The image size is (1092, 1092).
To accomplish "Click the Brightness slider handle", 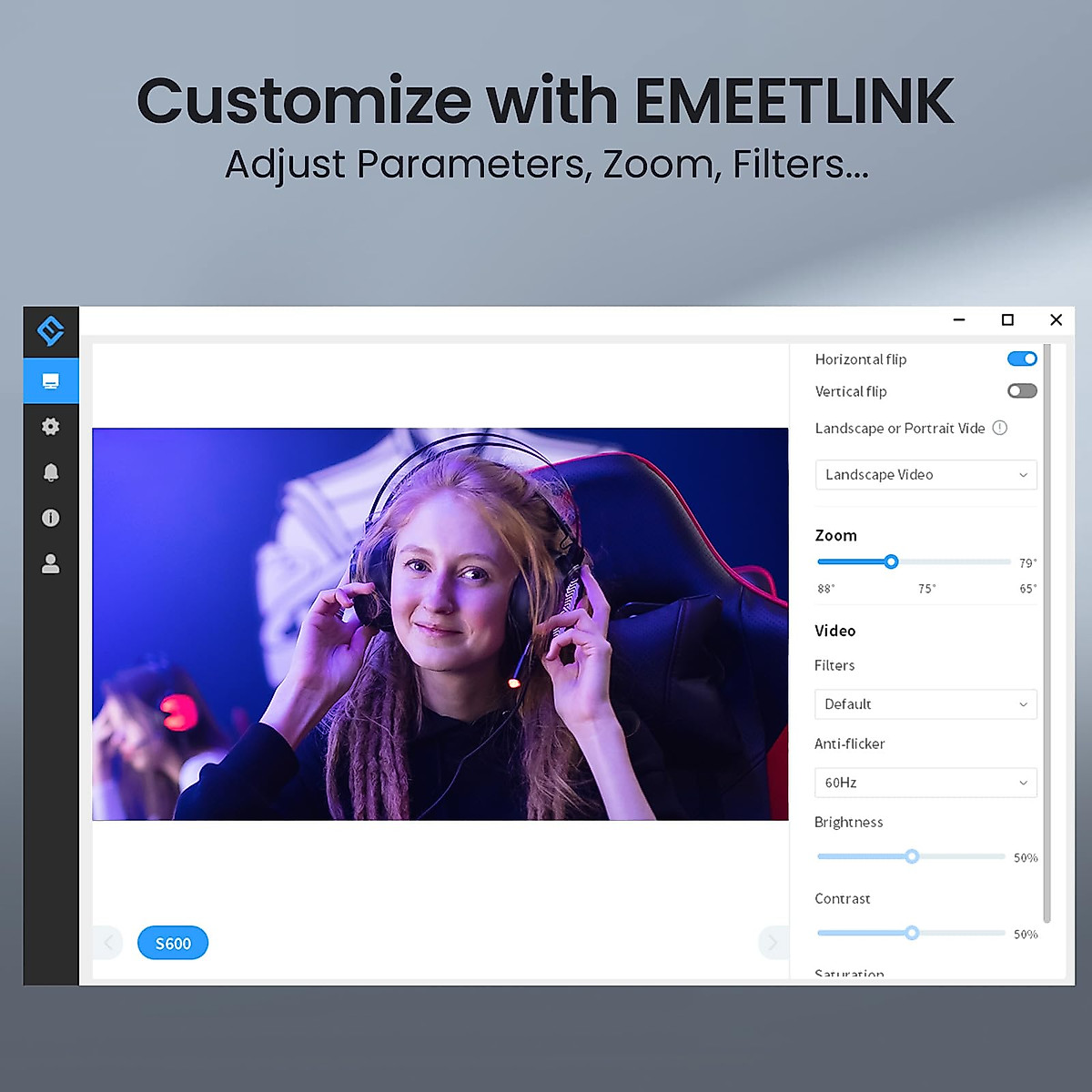I will (x=912, y=856).
